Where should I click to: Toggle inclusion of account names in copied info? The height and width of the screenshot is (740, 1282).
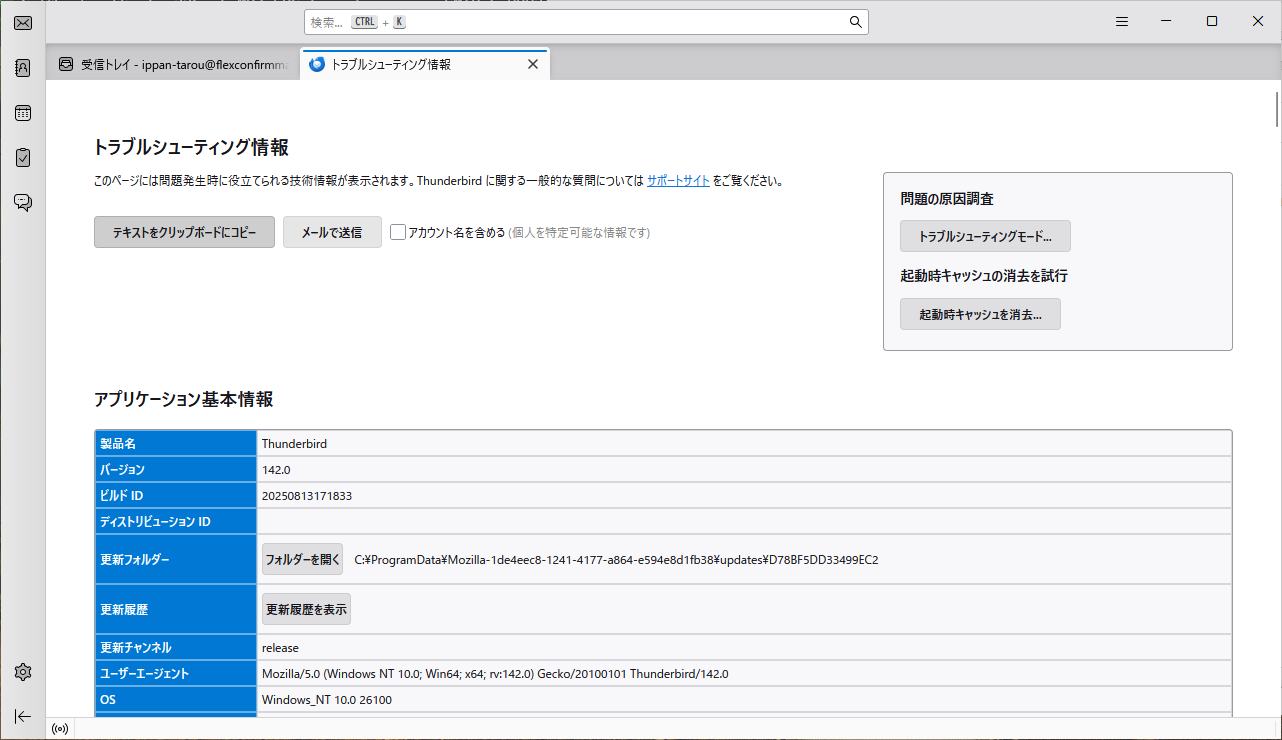point(398,231)
